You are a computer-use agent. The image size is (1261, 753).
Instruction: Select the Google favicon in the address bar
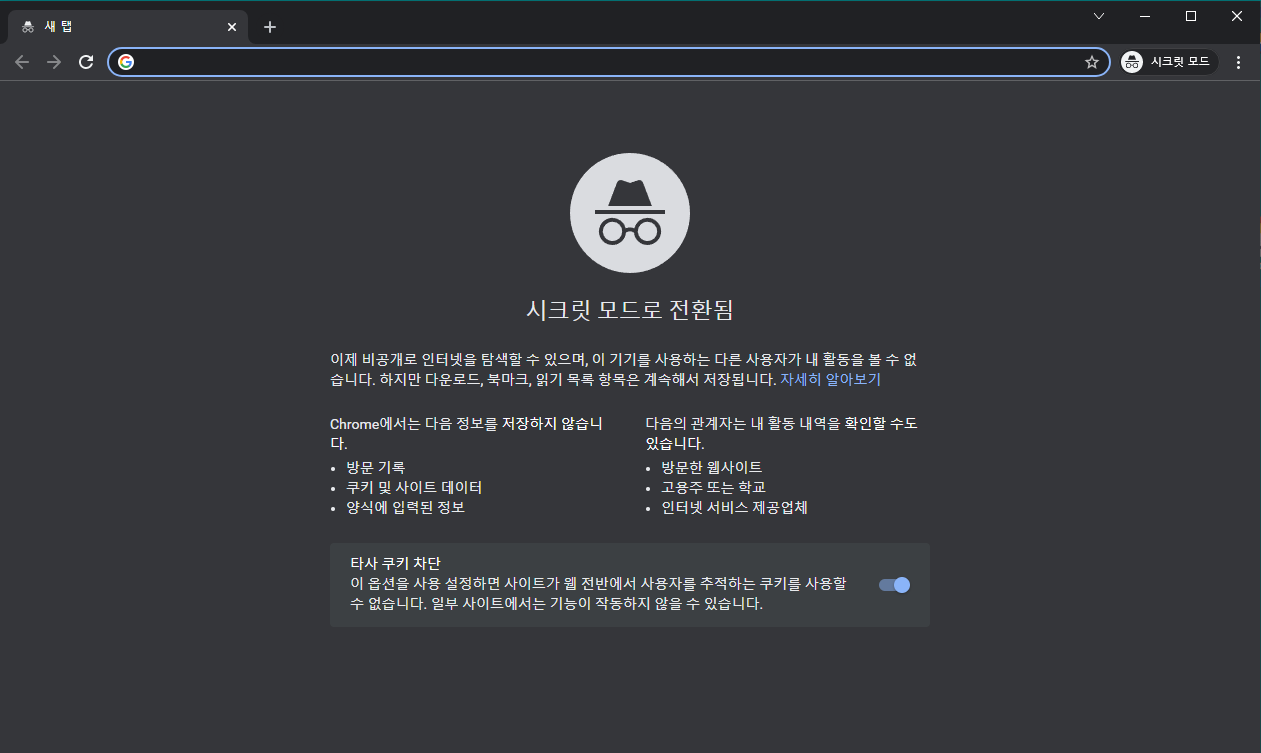127,61
